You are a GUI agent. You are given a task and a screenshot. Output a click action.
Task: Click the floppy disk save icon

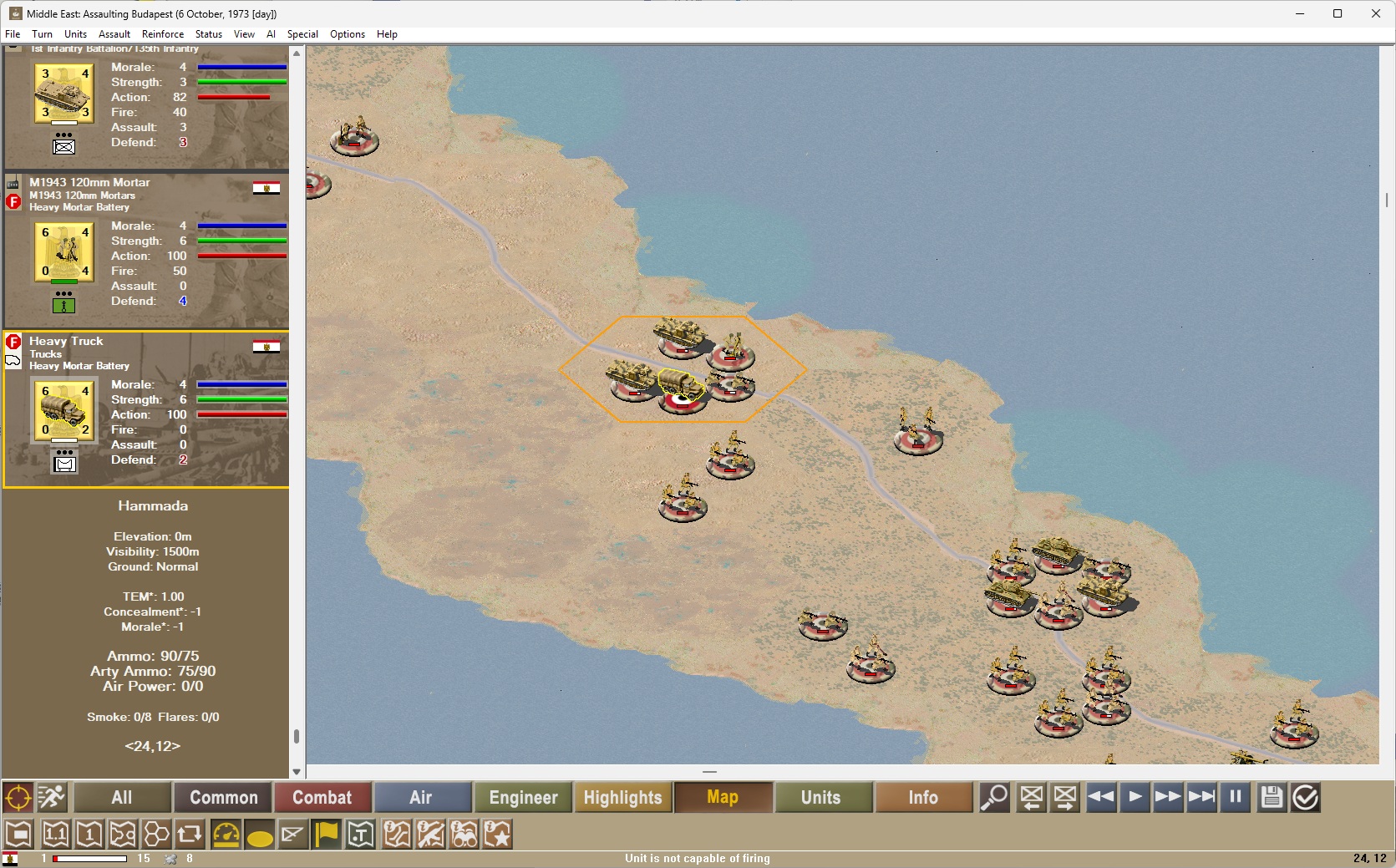coord(1272,798)
